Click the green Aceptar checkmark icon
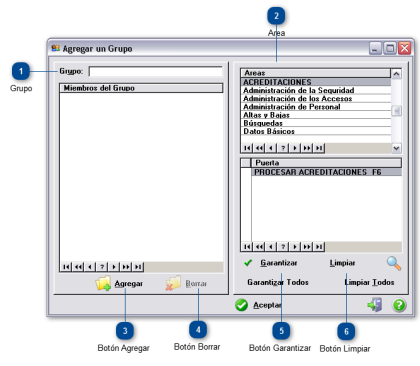Image resolution: width=420 pixels, height=366 pixels. [x=241, y=305]
